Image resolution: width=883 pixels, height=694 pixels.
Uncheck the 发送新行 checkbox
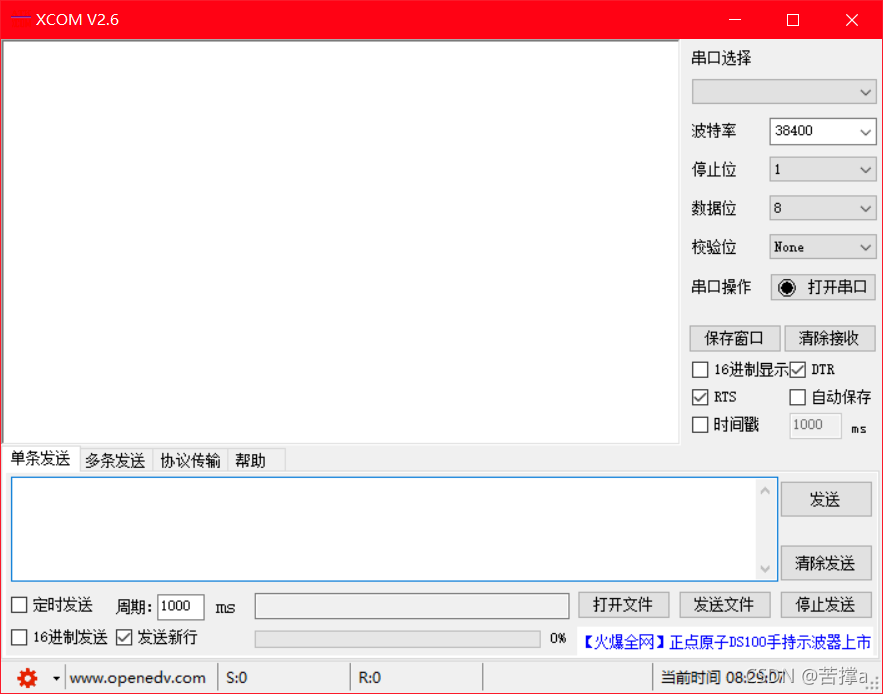click(x=124, y=638)
